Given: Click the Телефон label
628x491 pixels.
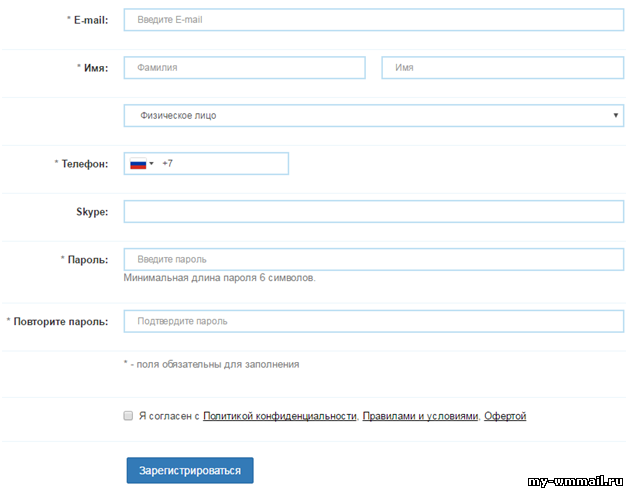Looking at the screenshot, I should (81, 163).
